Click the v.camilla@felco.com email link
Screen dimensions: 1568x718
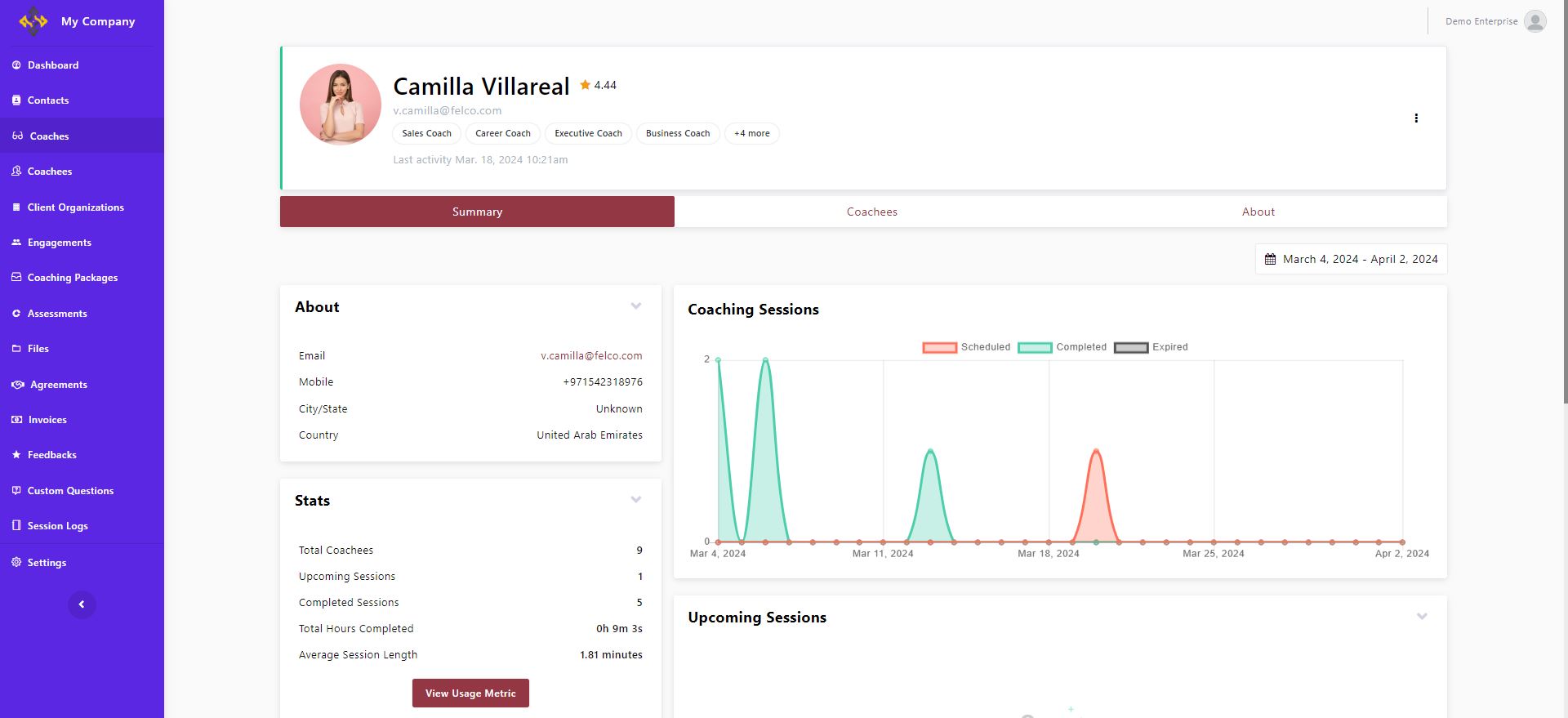[591, 356]
